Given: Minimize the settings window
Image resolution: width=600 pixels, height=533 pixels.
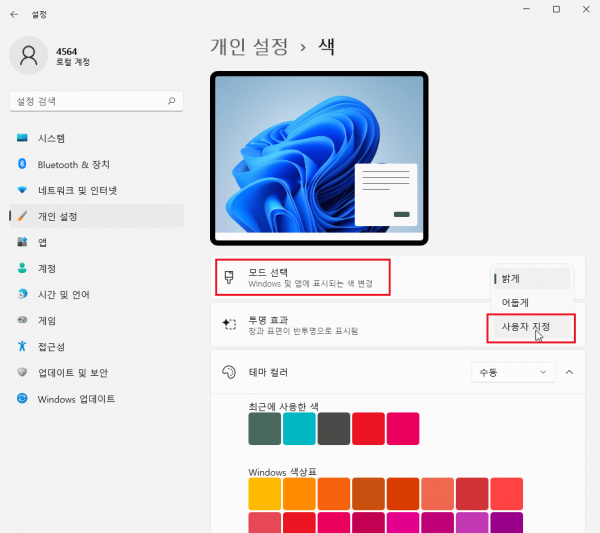Looking at the screenshot, I should click(x=527, y=9).
